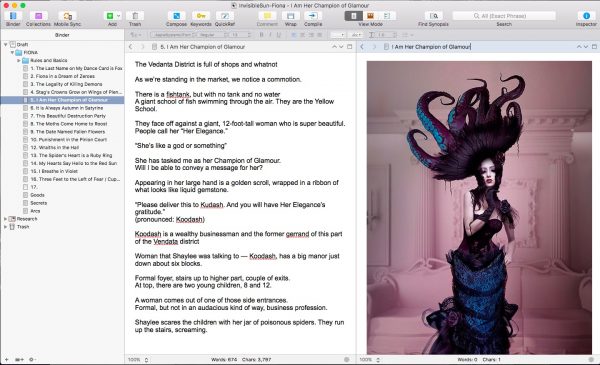Collapse the FIONA folder
This screenshot has height=365, width=600.
(x=13, y=52)
